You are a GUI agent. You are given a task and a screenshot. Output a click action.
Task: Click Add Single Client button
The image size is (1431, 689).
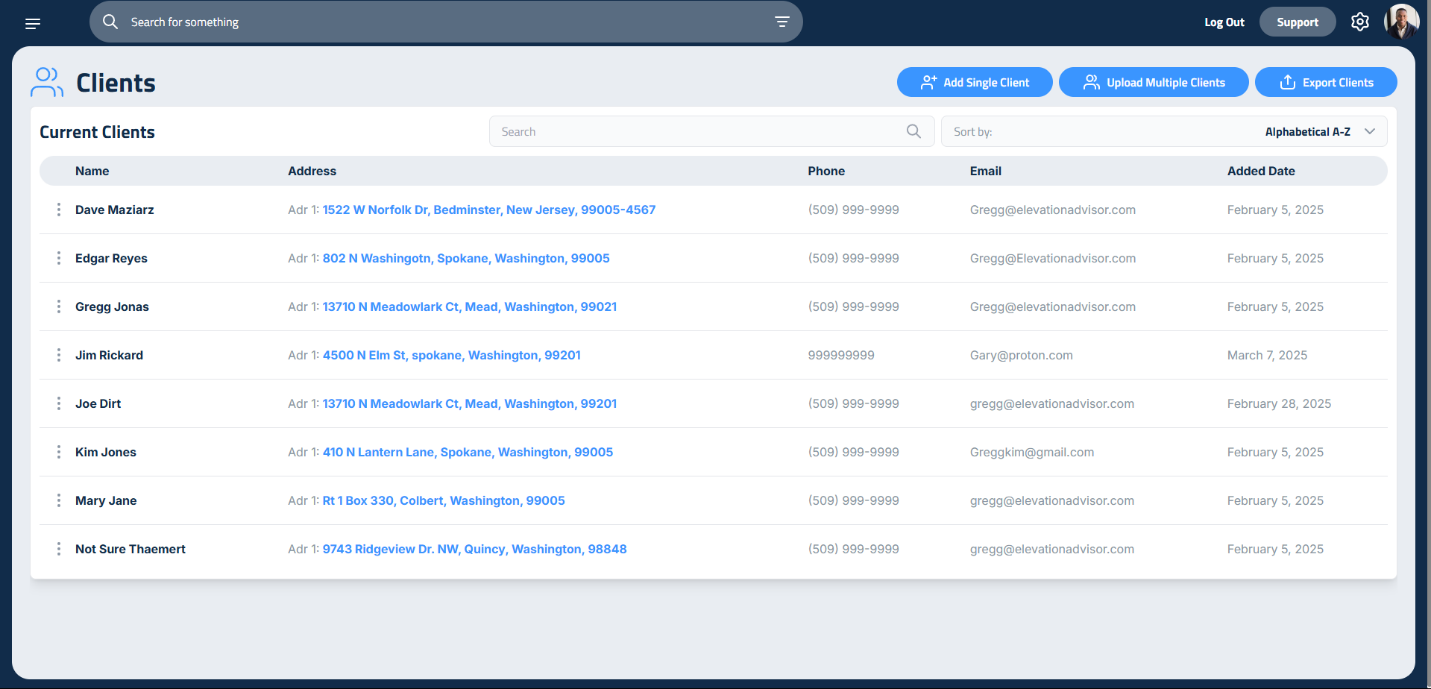coord(974,83)
